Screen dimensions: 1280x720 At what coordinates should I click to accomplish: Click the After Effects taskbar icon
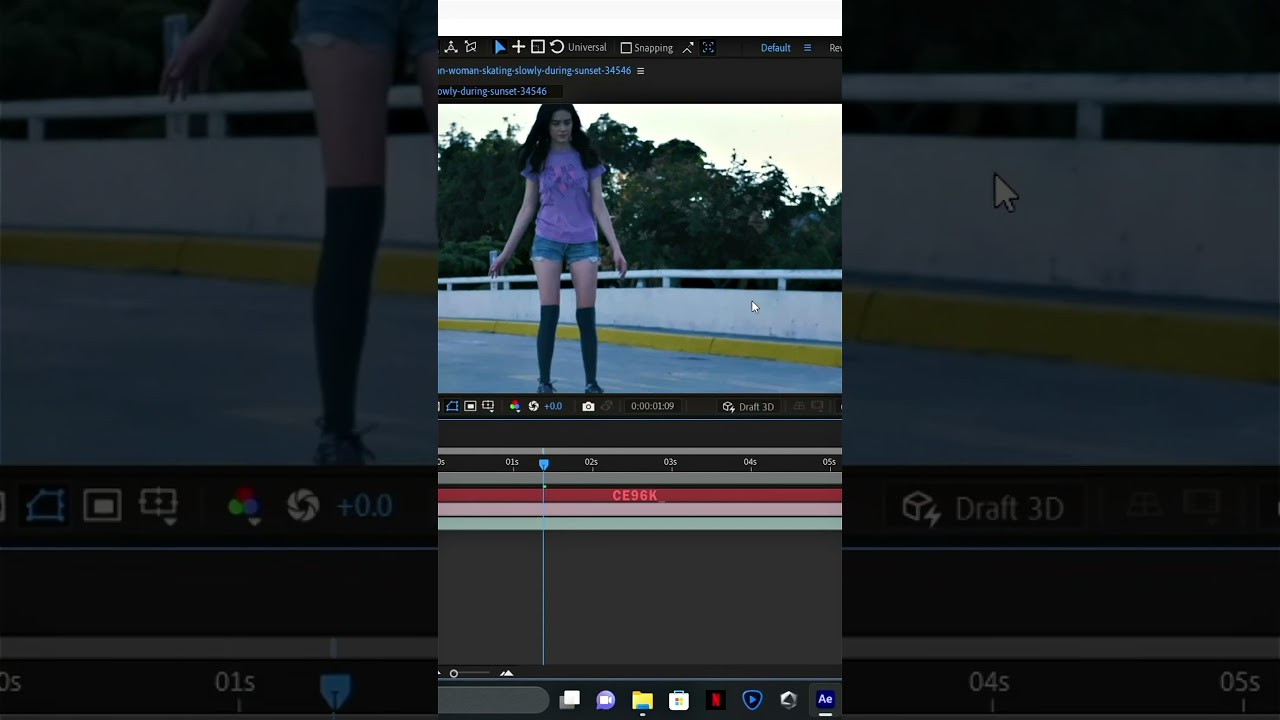(x=825, y=700)
